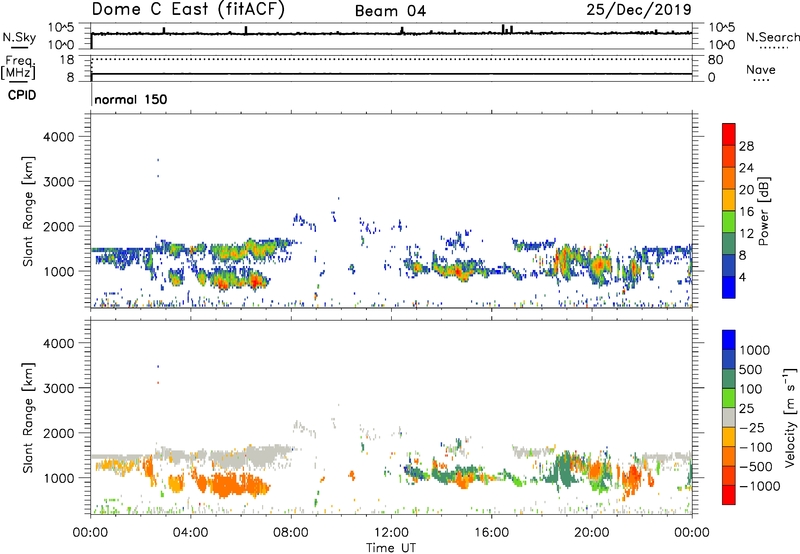Select the 'Power [dB]' color bar title

click(x=764, y=211)
